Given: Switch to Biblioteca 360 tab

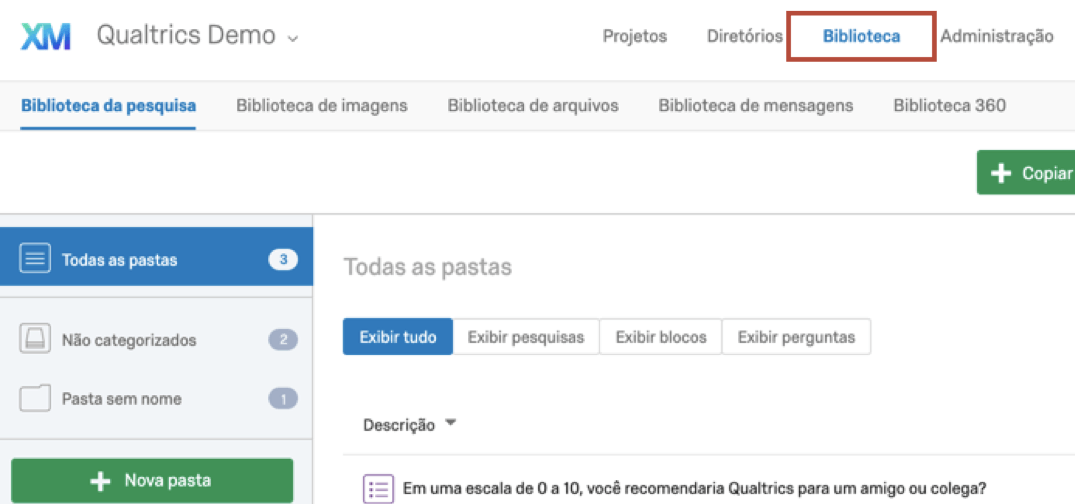Looking at the screenshot, I should coord(950,106).
